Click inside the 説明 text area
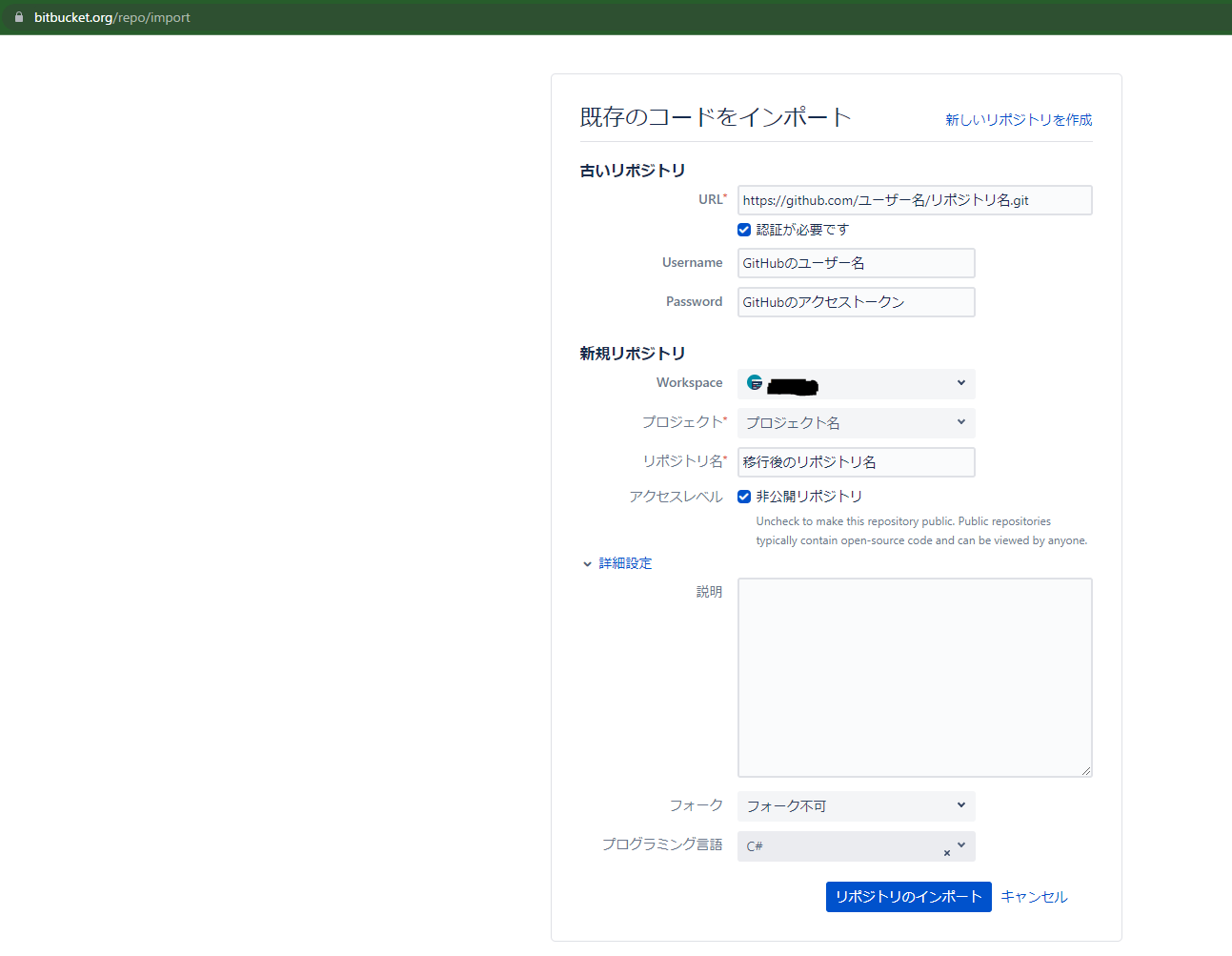This screenshot has width=1232, height=956. tap(915, 678)
